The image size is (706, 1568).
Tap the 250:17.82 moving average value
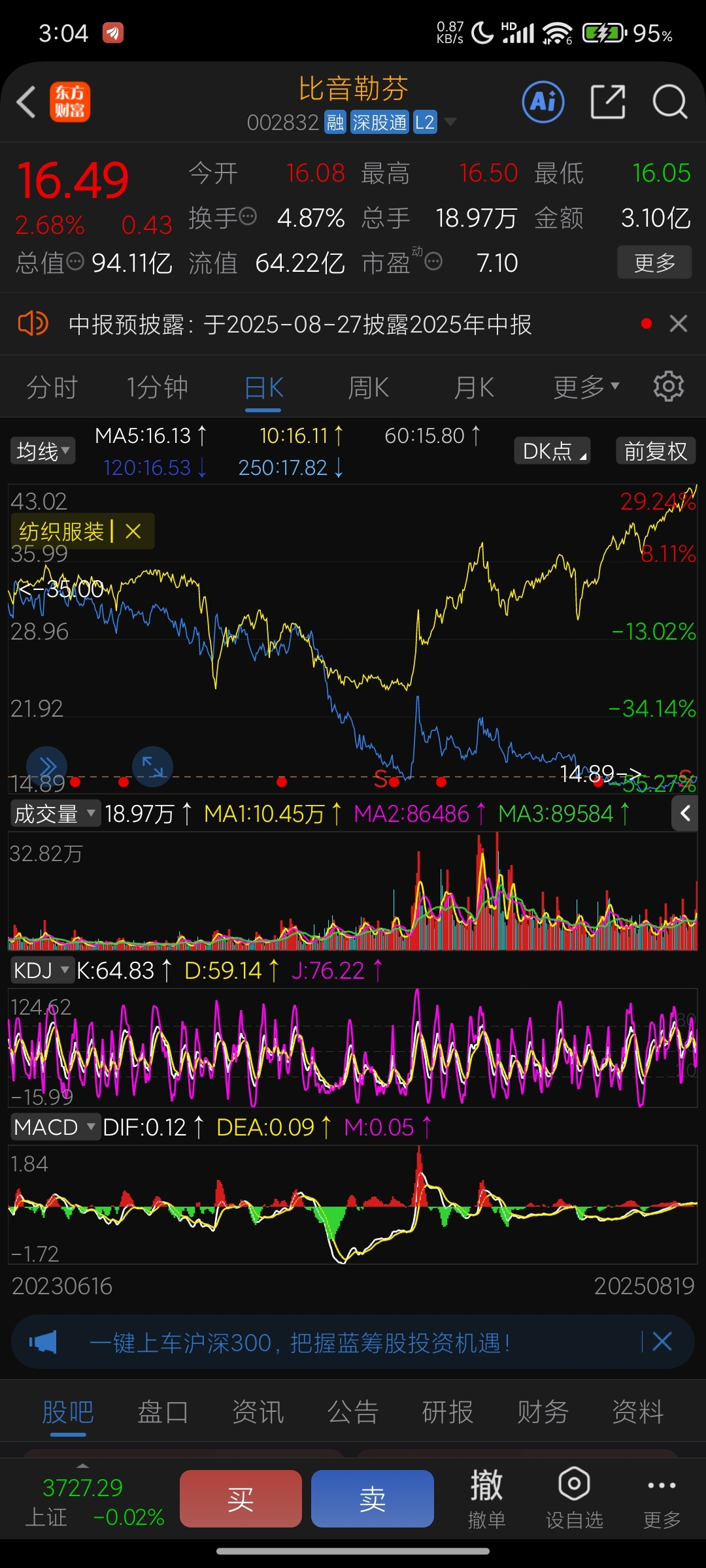282,468
